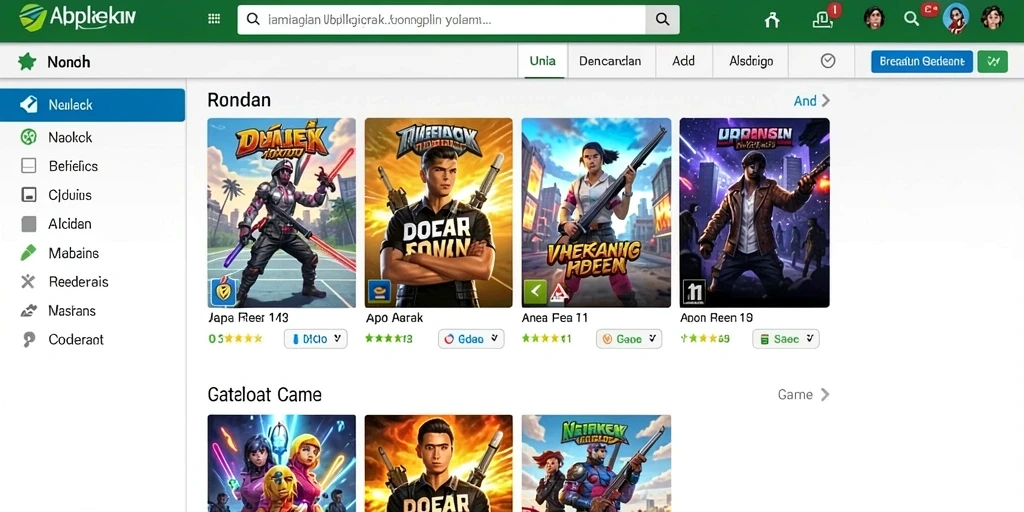Click the green star icon beside Nonoh
The image size is (1024, 512).
click(27, 62)
